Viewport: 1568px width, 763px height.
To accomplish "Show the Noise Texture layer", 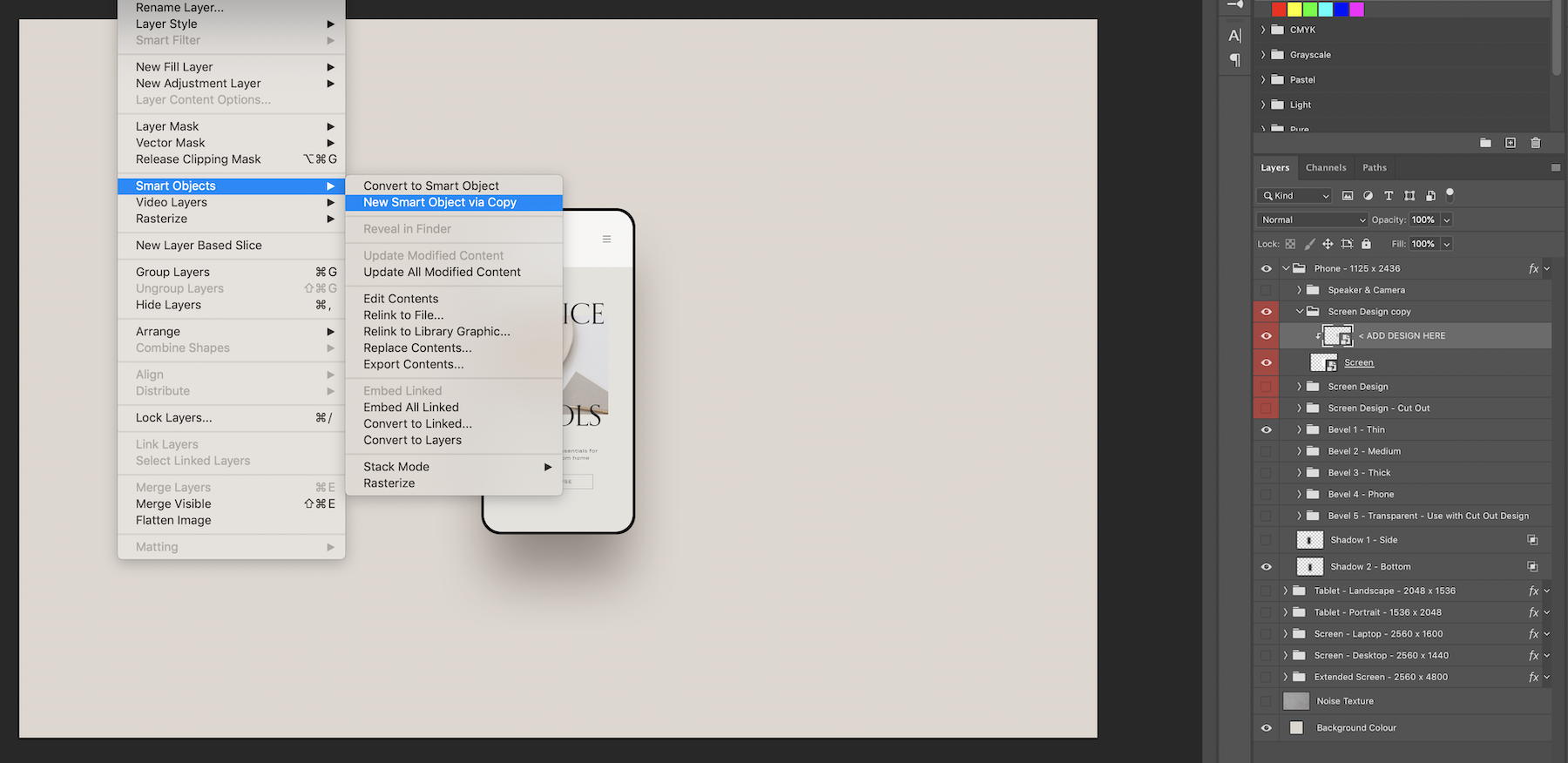I will pos(1267,701).
